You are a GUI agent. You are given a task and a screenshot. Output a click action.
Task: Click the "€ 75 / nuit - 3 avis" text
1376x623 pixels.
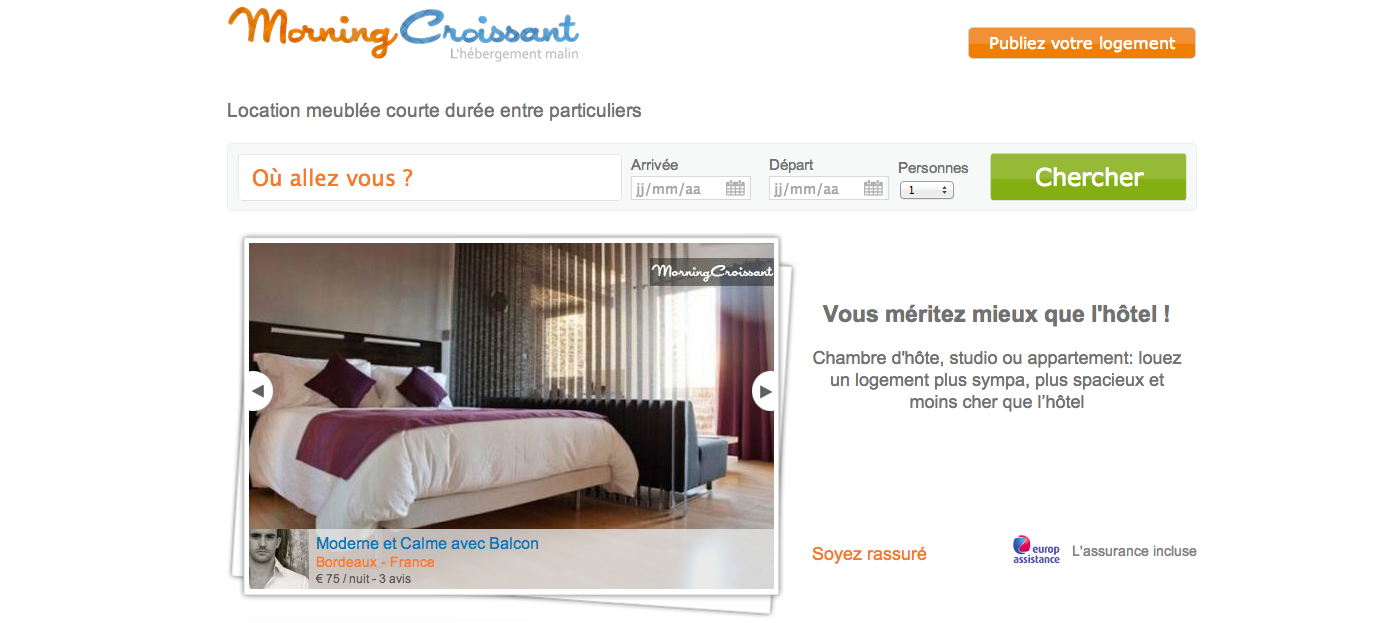pos(363,578)
